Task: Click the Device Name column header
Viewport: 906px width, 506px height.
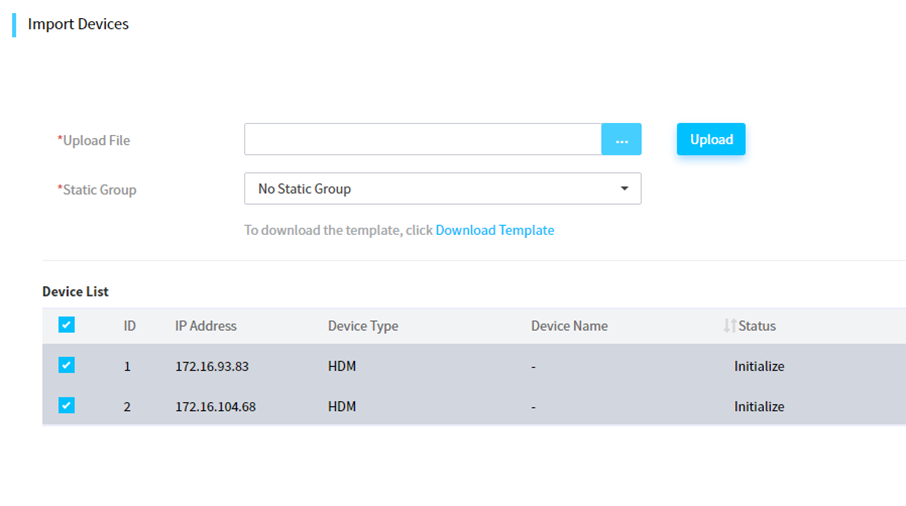Action: click(569, 326)
